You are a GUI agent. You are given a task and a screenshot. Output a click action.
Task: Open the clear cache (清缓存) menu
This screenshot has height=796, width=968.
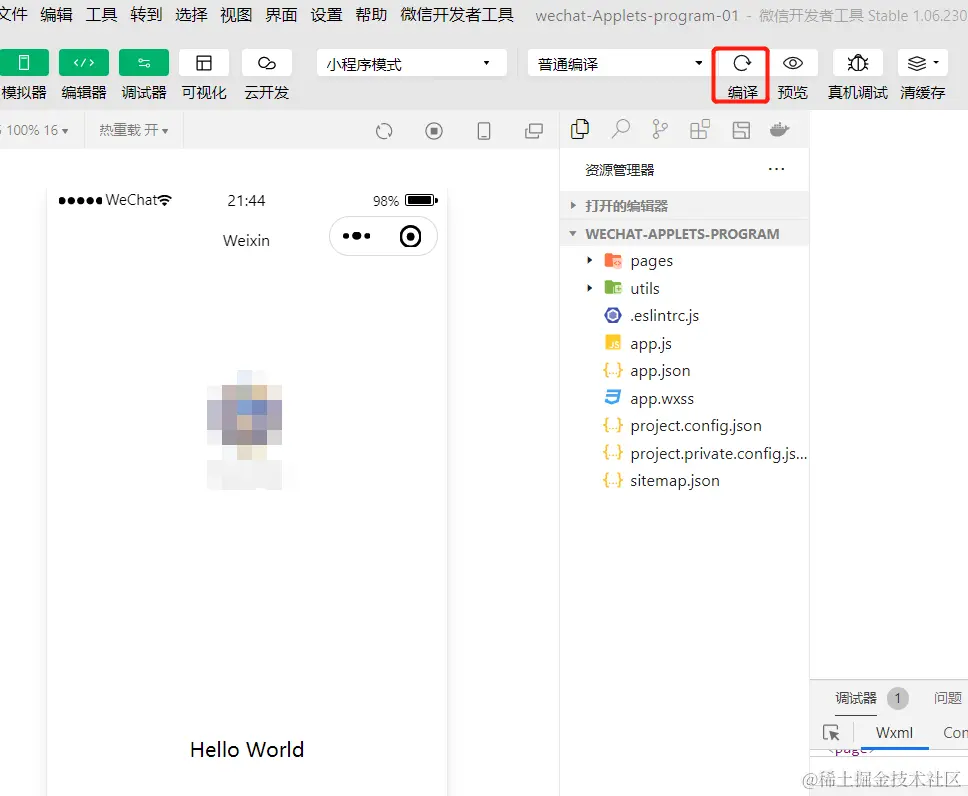[x=922, y=63]
